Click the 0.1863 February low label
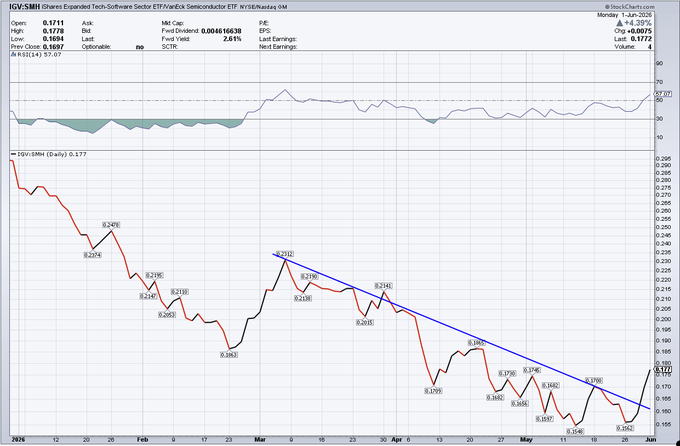680x446 pixels. 229,354
